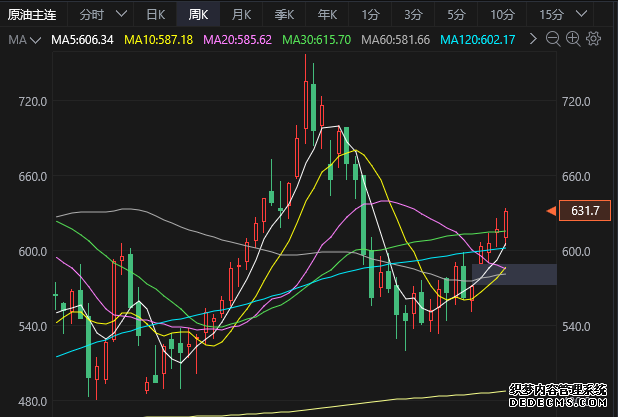Click the 540.0 label on right axis
This screenshot has width=618, height=417.
click(x=576, y=326)
